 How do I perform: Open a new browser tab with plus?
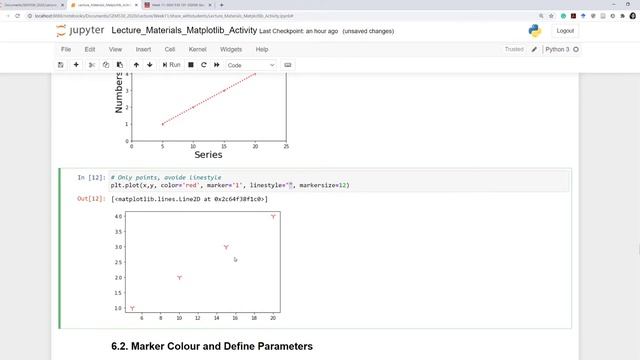coord(222,5)
